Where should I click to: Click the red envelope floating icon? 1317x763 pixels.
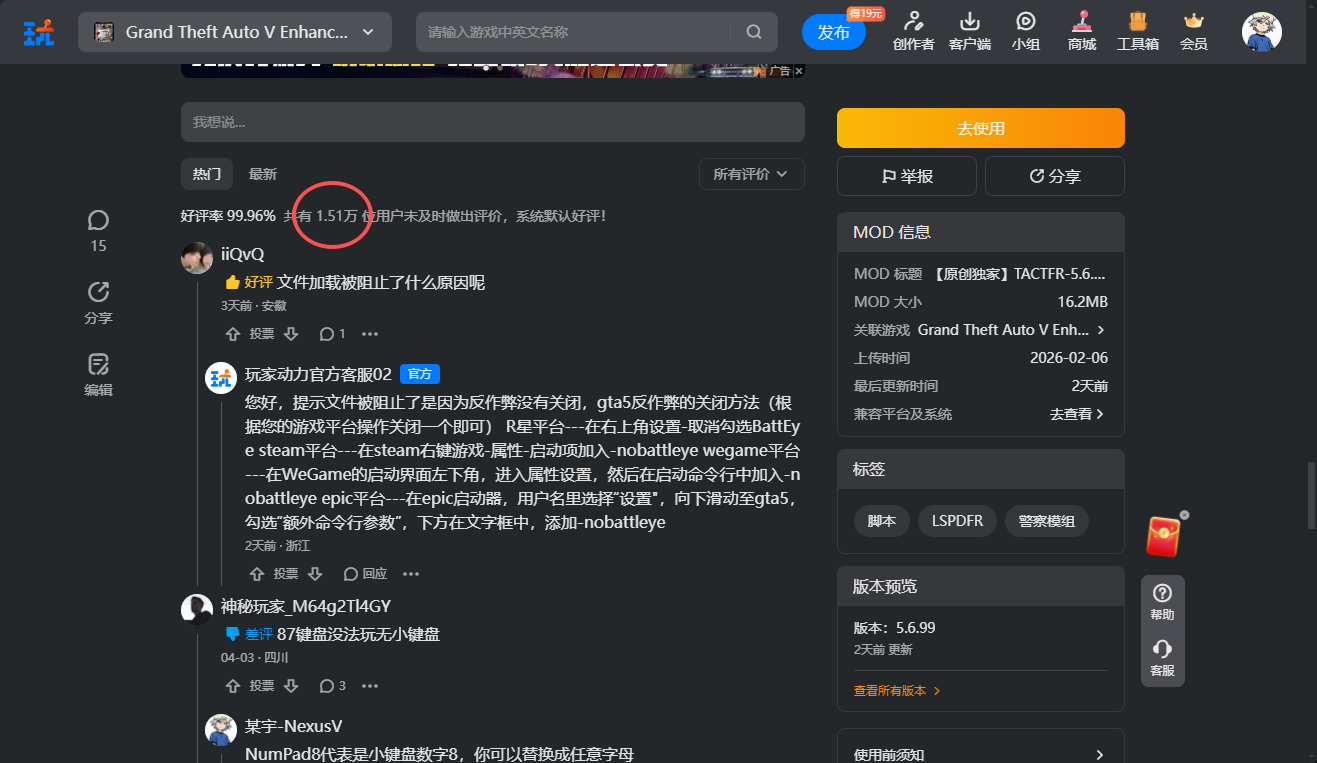(x=1163, y=536)
